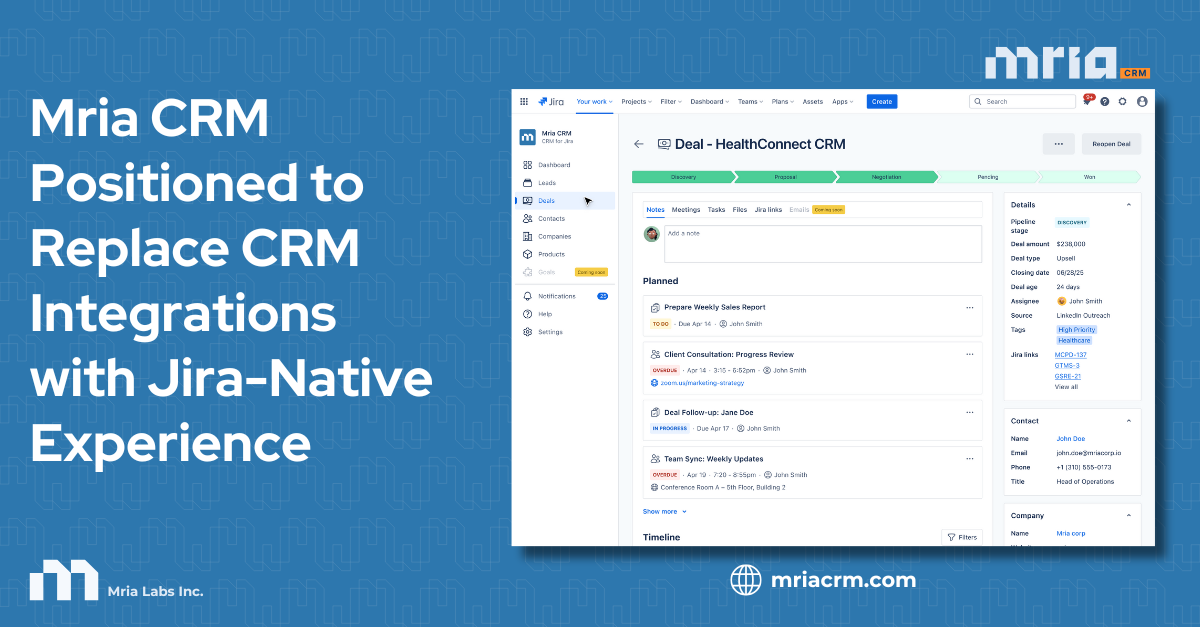Switch to the Jira links tab
The width and height of the screenshot is (1200, 627).
(768, 210)
